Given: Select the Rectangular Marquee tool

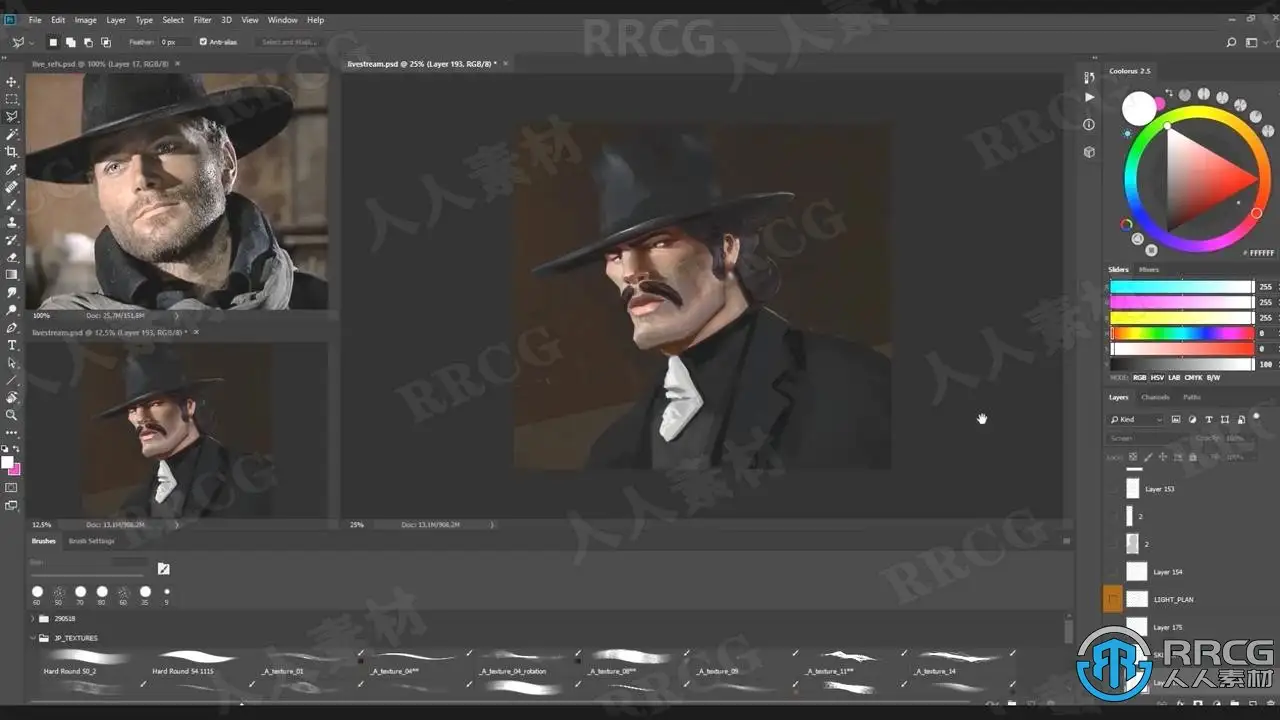Looking at the screenshot, I should point(12,99).
